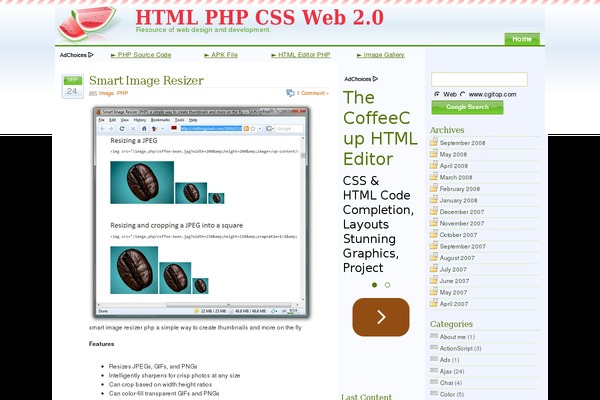Open the AdChoices icon above the post
Screen dimensions: 600x400
pos(91,55)
